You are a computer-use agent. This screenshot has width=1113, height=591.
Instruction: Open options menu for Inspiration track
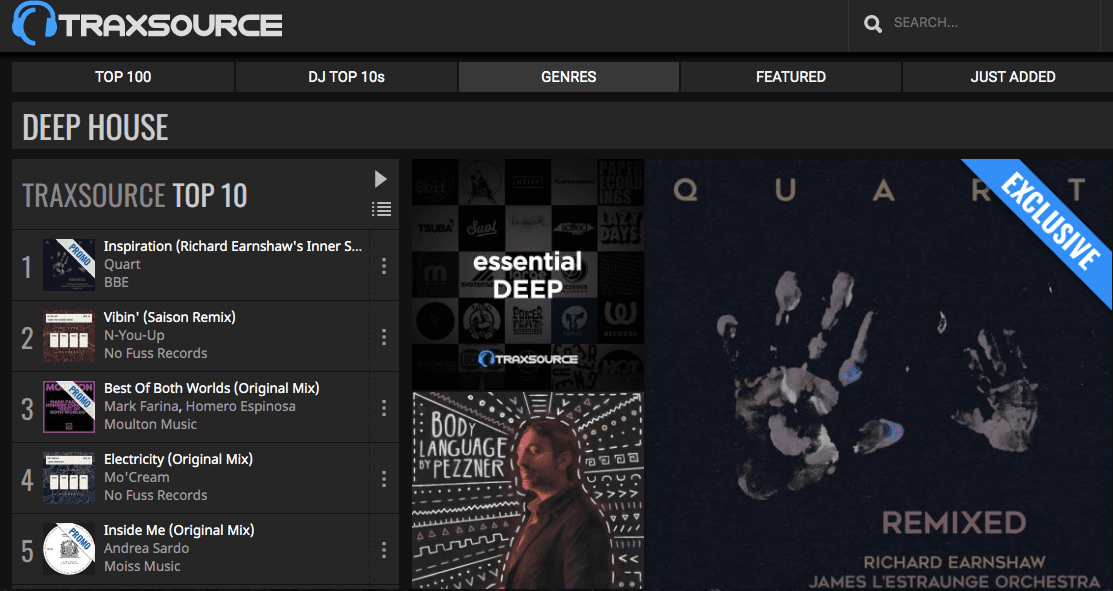tap(384, 265)
